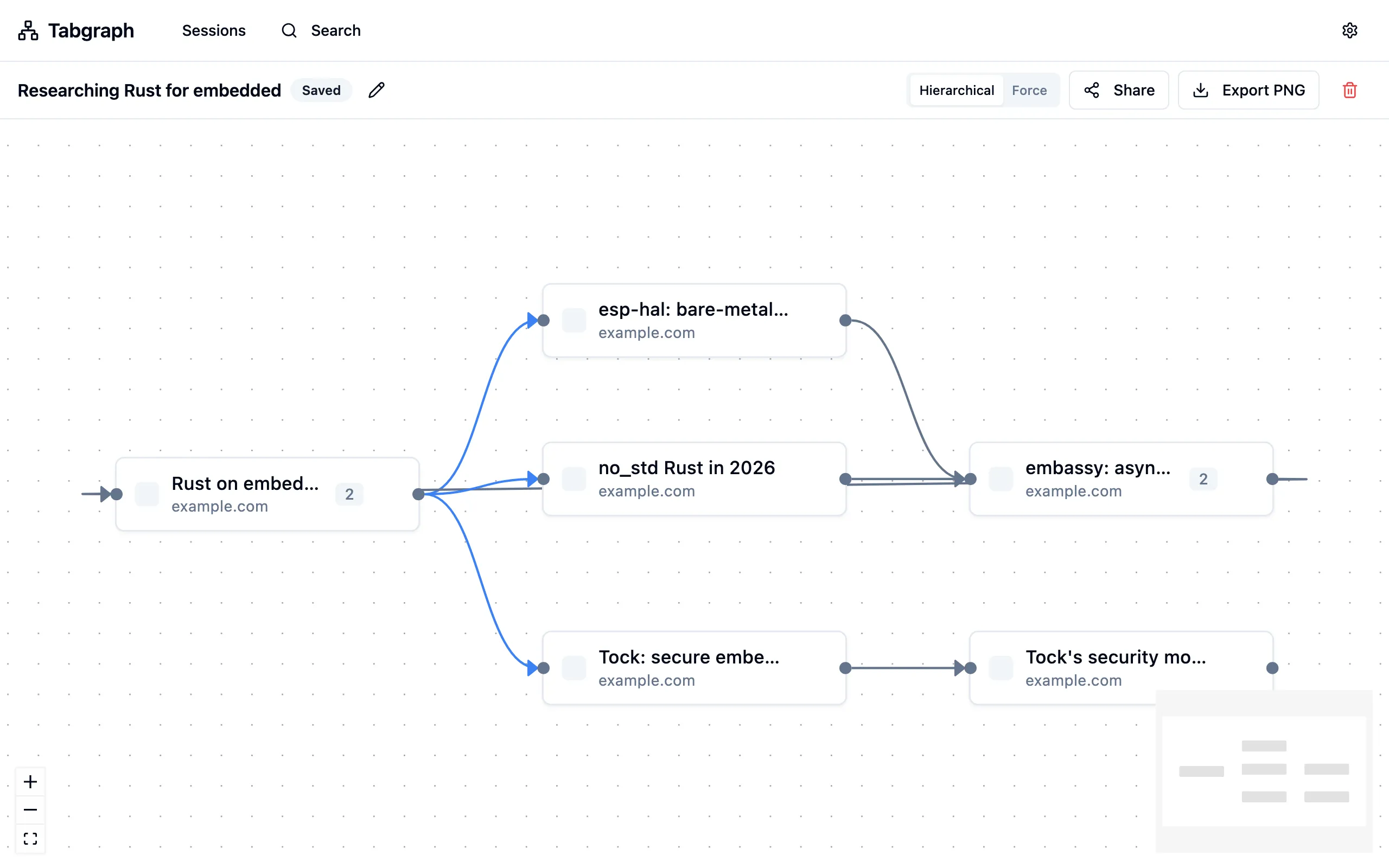Click the Share button

tap(1119, 90)
